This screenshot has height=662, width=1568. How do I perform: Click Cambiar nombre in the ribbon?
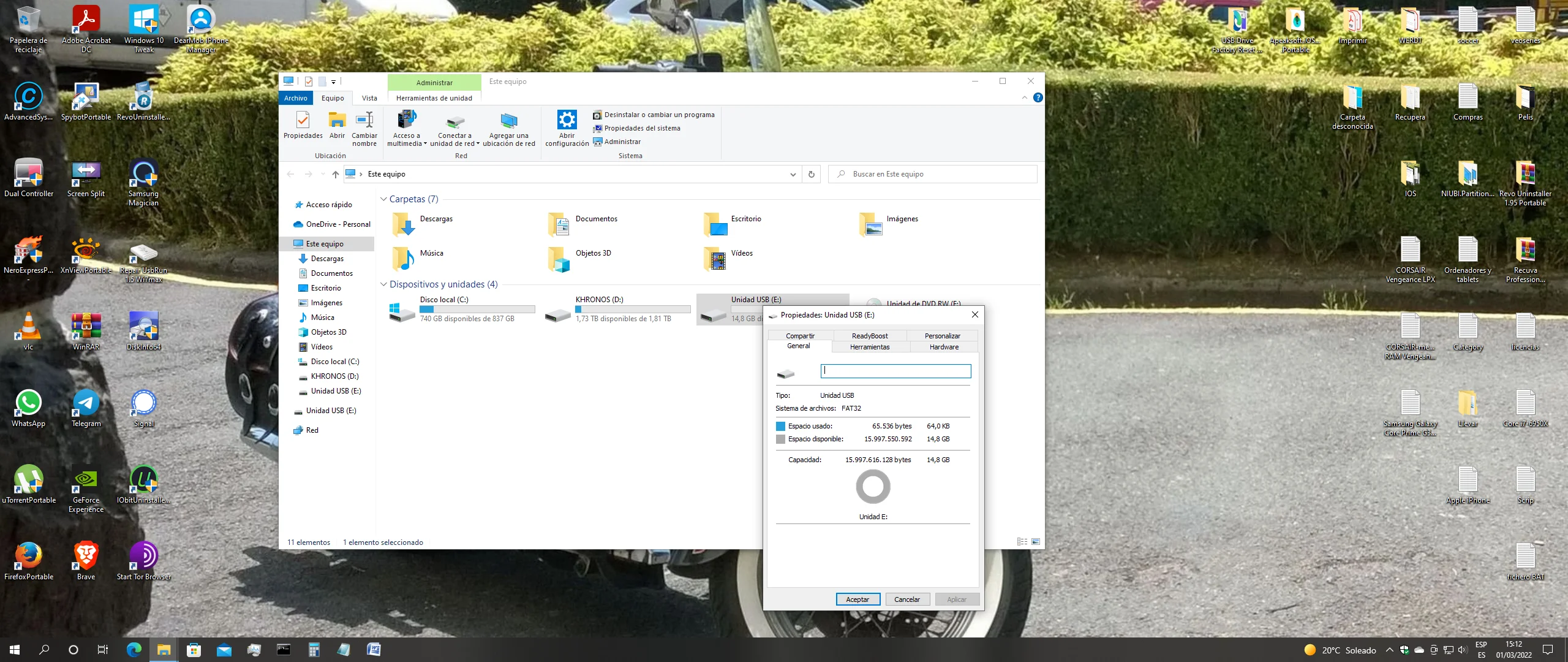click(x=364, y=128)
